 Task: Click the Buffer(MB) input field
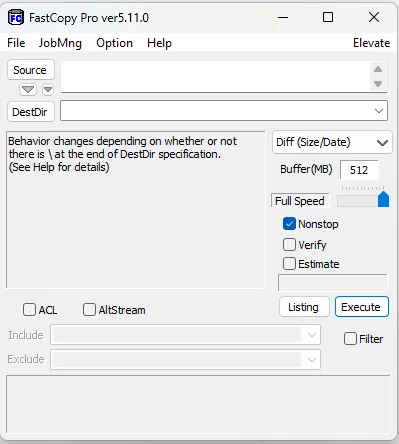[359, 170]
